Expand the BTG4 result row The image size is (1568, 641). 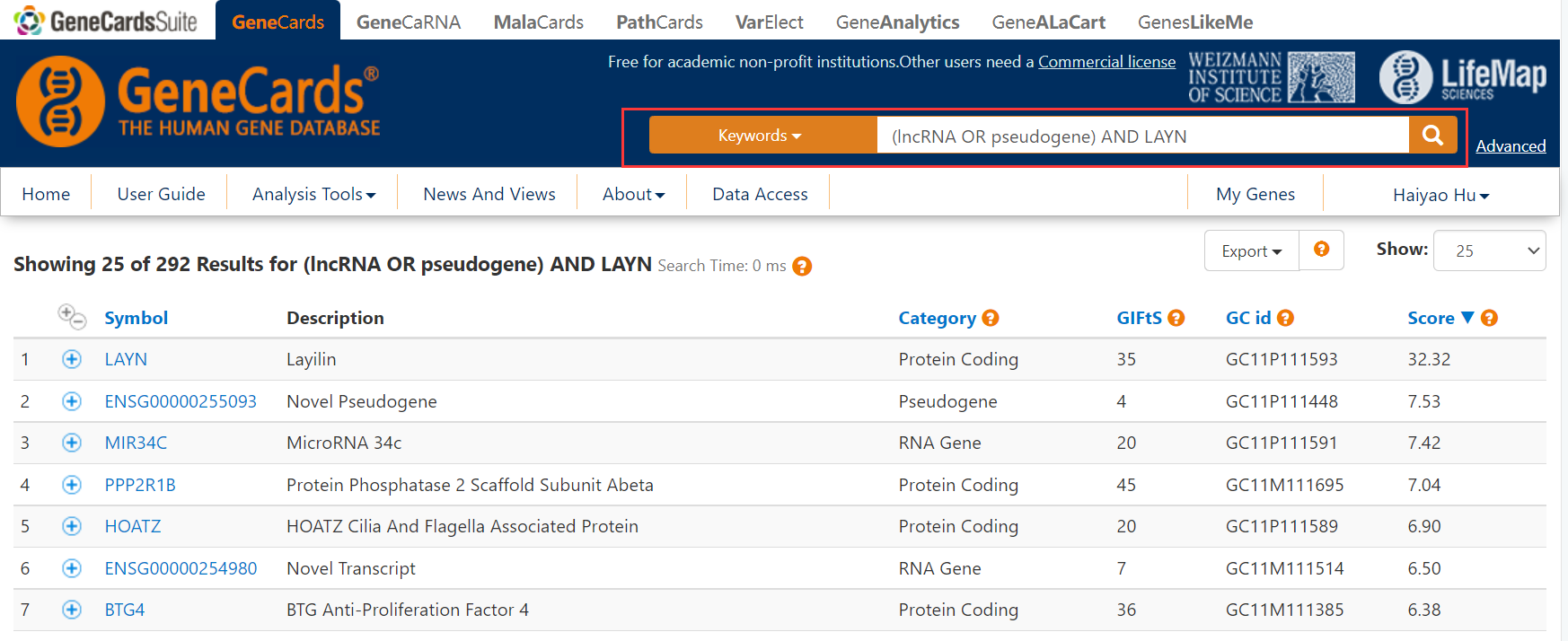tap(72, 610)
